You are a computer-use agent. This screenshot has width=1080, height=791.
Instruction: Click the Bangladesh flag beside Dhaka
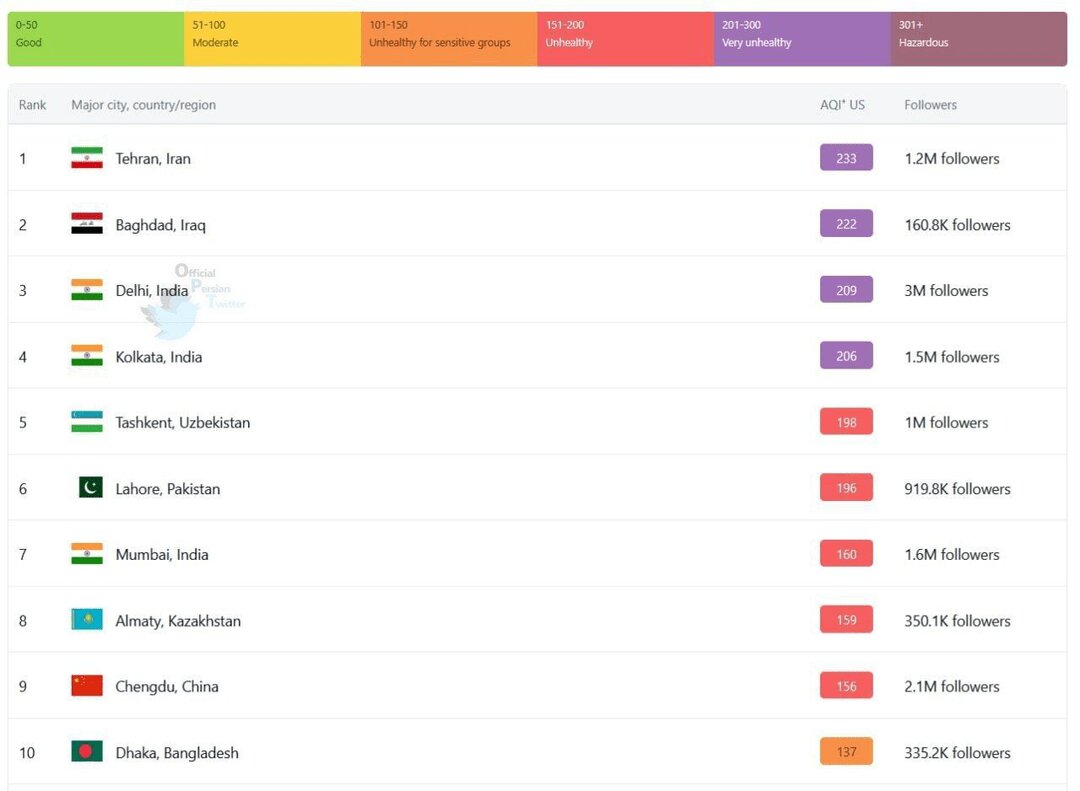[87, 752]
